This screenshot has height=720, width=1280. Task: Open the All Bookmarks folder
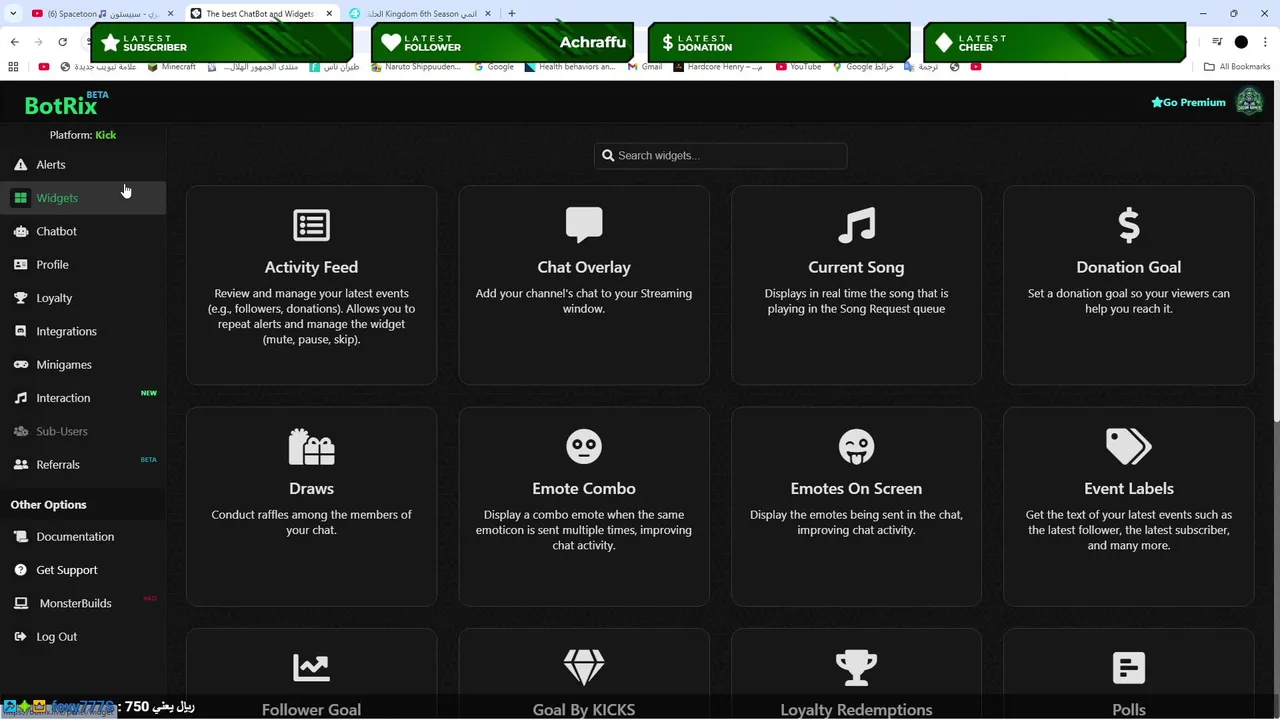pos(1237,67)
